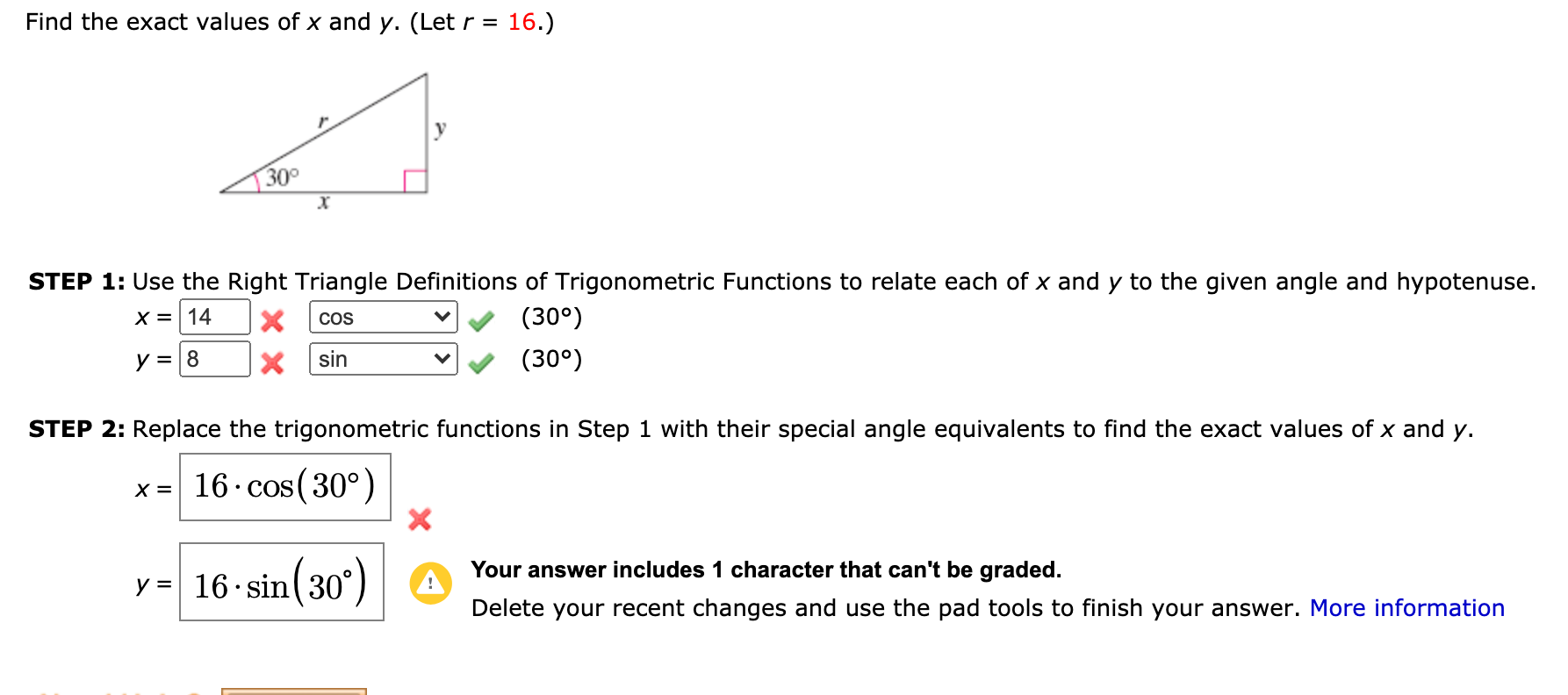The width and height of the screenshot is (1568, 695).
Task: Select the x = 14 input field
Action: (x=214, y=318)
